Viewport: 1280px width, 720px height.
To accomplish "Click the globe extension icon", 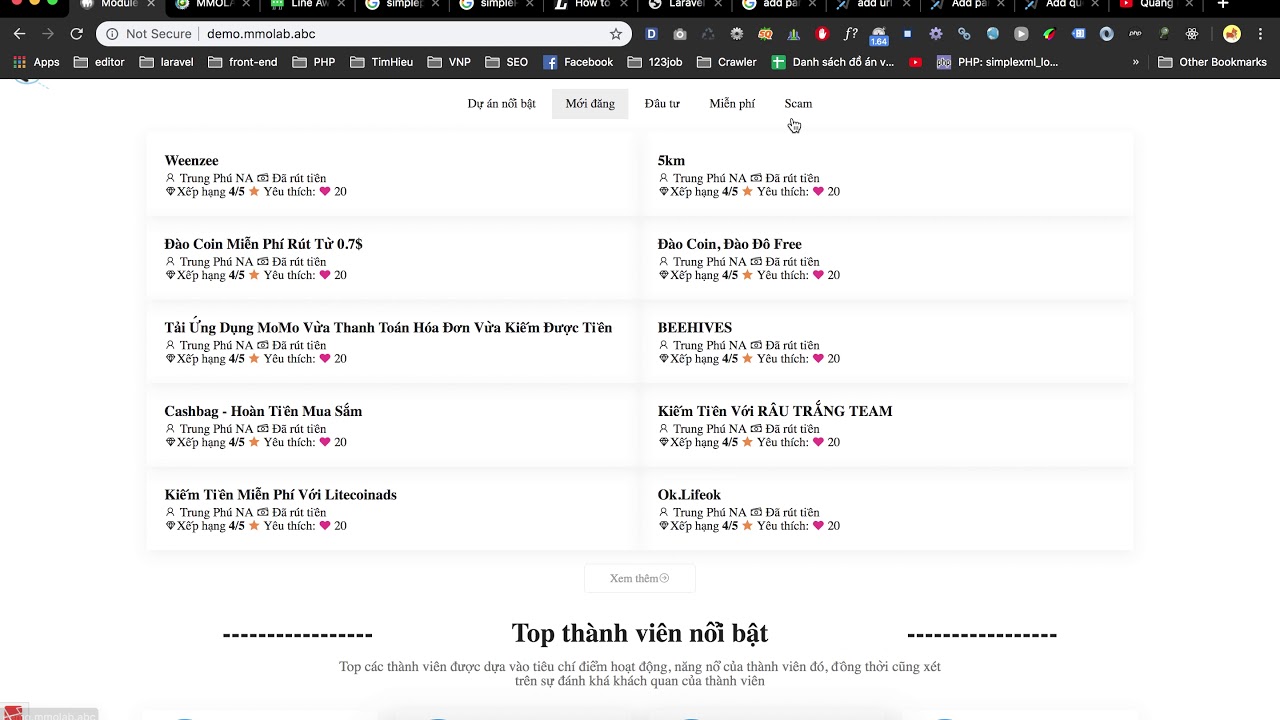I will point(992,34).
